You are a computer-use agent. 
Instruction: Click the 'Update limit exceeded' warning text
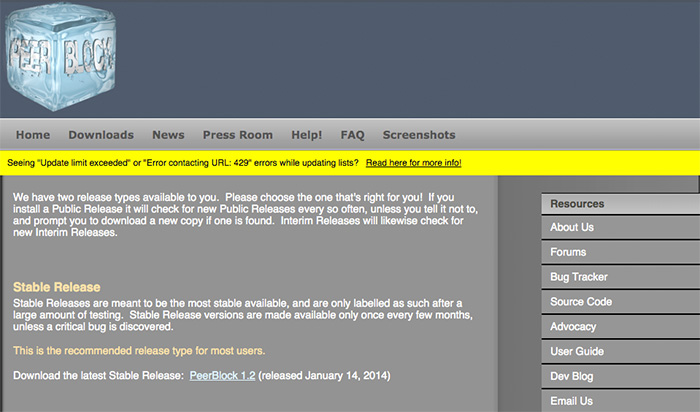pos(183,163)
